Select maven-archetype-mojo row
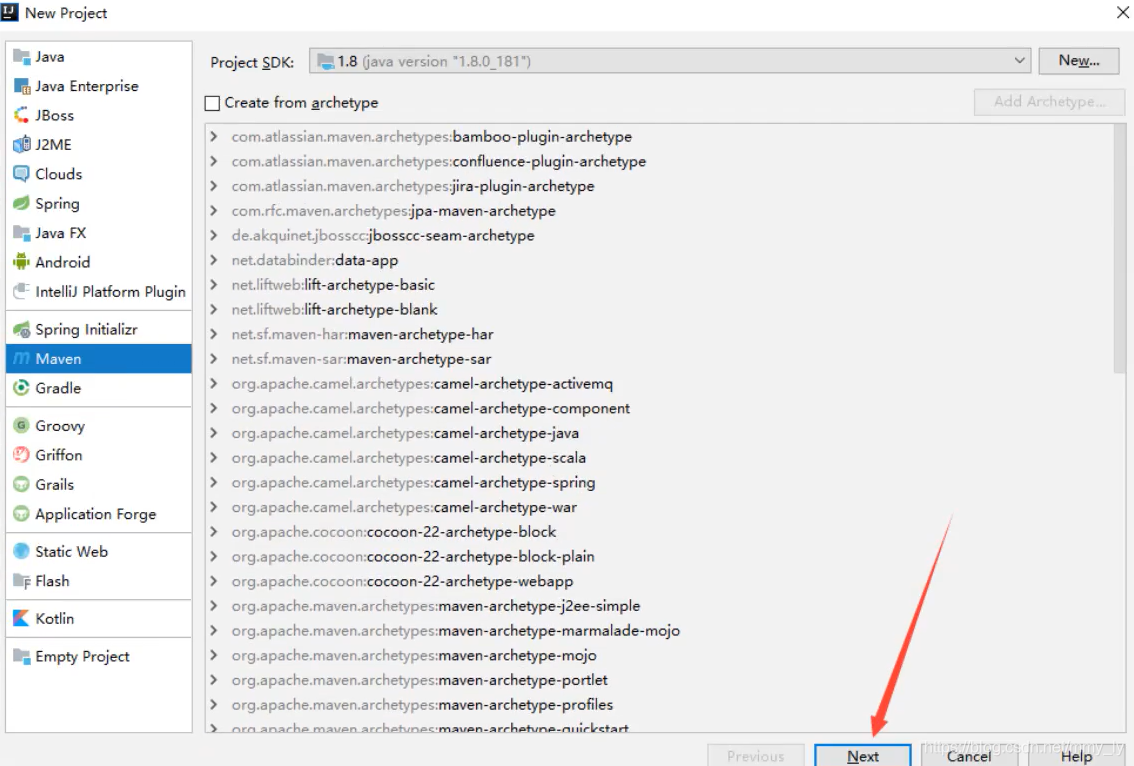 (659, 655)
